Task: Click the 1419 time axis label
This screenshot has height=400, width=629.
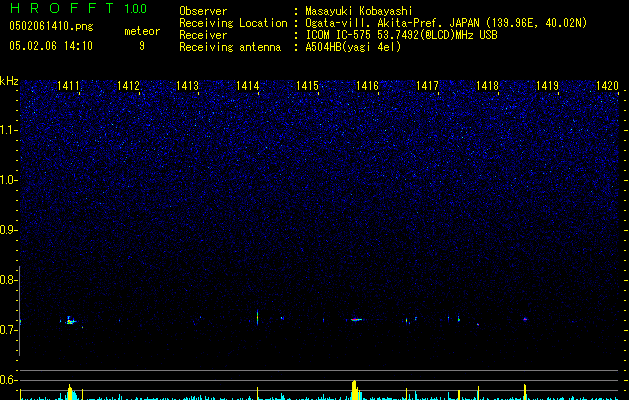Action: (548, 86)
